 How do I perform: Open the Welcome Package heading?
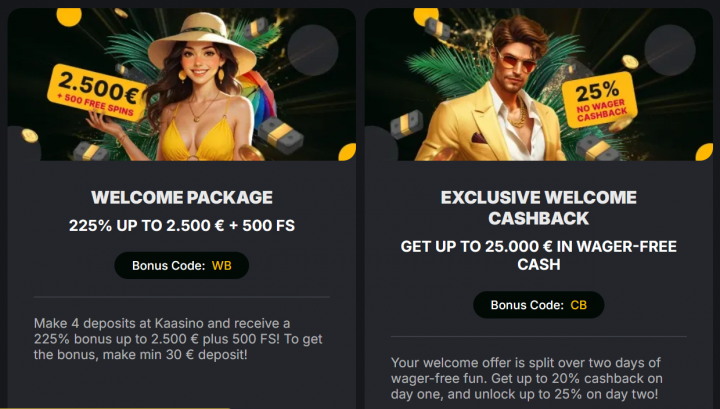coord(182,197)
